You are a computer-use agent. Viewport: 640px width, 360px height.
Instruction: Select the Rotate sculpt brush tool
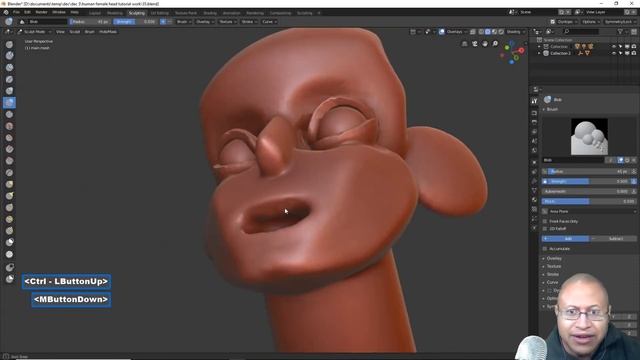(9, 231)
